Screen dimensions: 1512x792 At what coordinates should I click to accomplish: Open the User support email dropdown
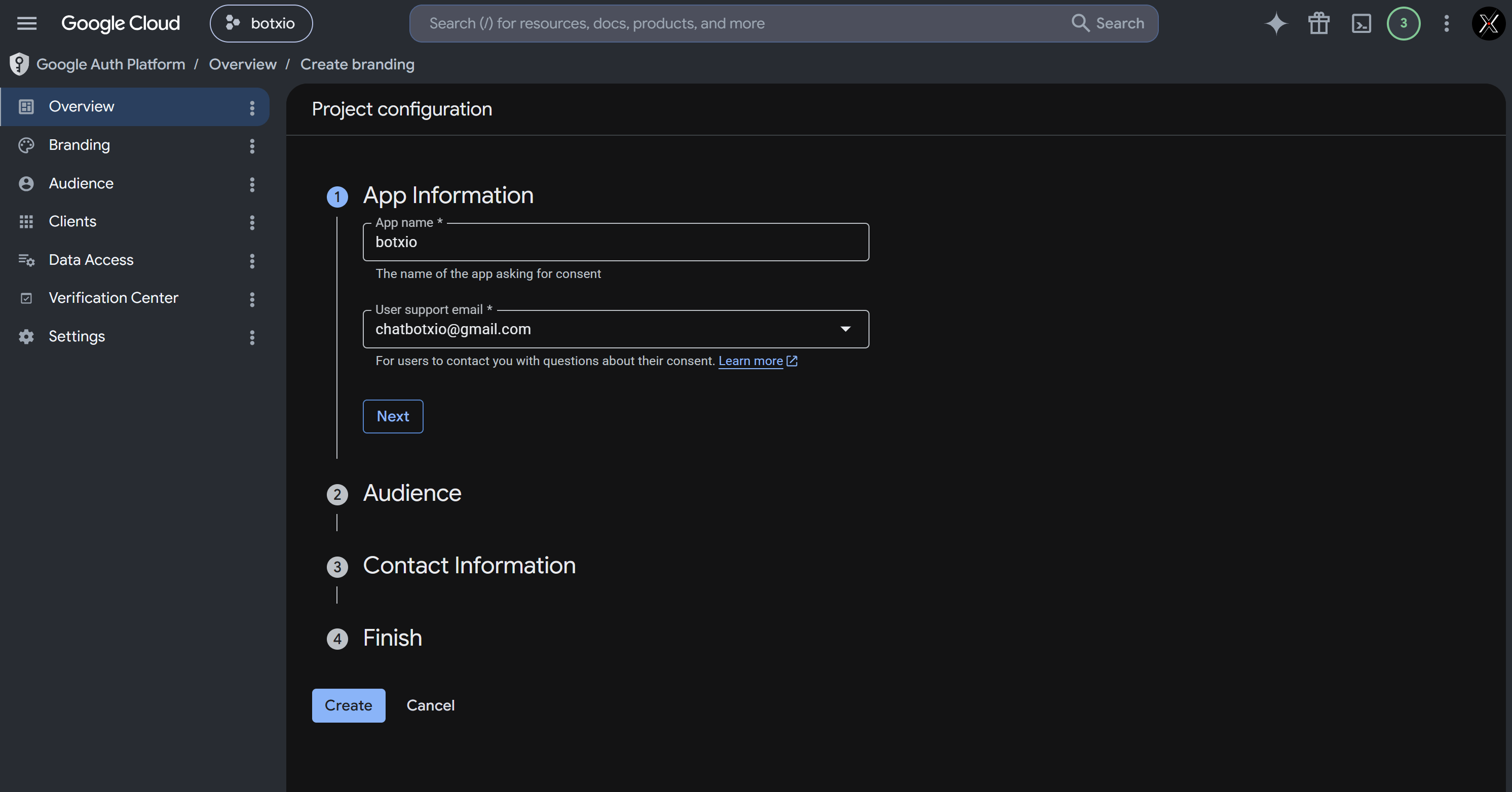pyautogui.click(x=616, y=329)
